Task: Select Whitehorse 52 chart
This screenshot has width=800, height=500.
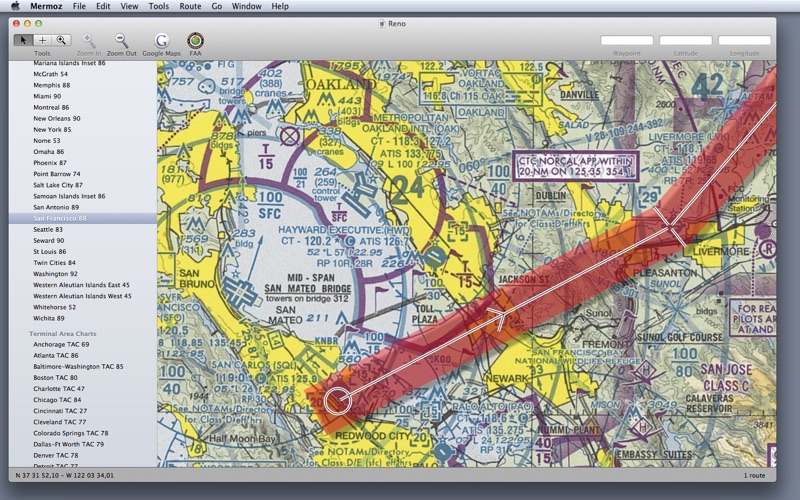Action: [x=55, y=307]
